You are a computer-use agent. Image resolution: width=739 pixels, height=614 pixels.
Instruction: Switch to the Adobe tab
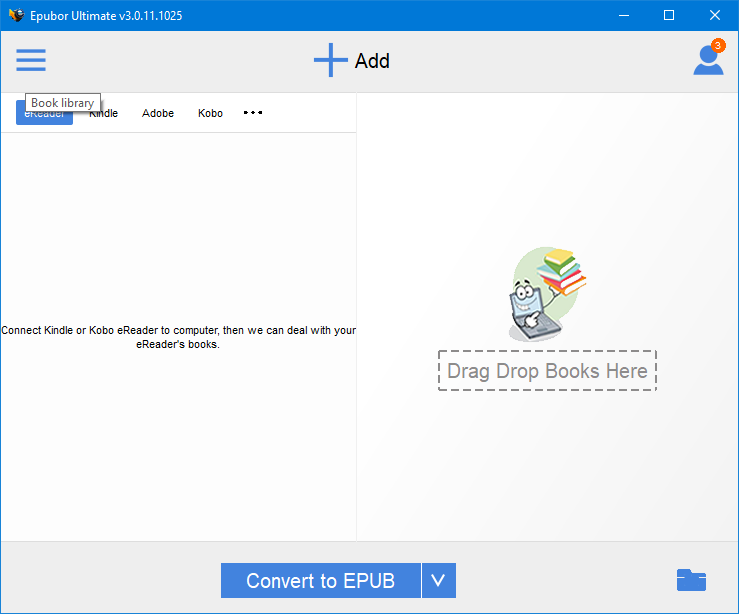pos(158,113)
